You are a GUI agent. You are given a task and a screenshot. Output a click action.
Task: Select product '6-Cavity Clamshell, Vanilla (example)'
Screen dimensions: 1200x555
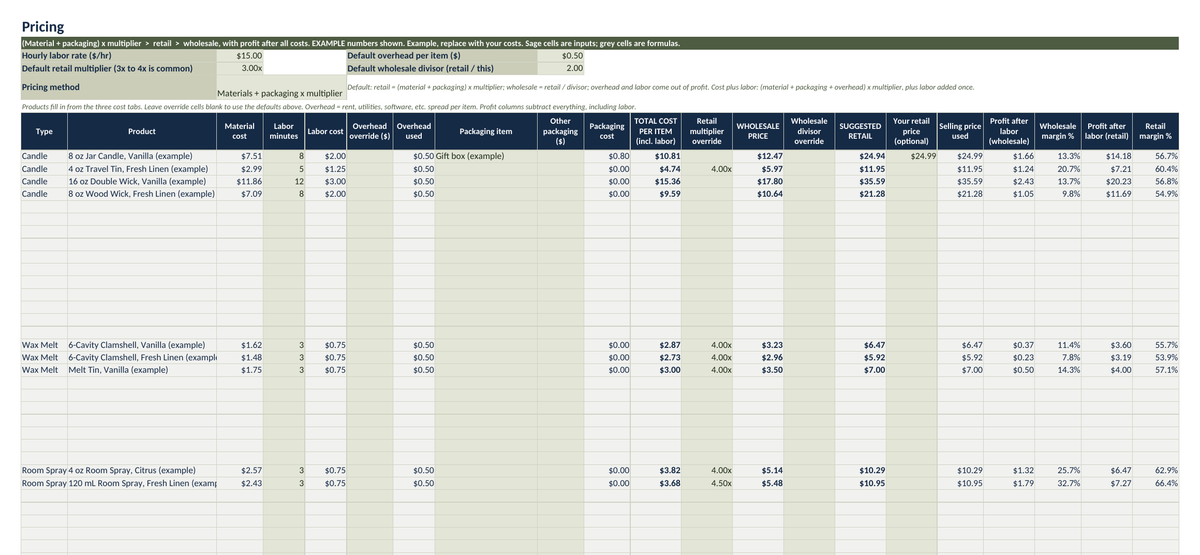[141, 345]
